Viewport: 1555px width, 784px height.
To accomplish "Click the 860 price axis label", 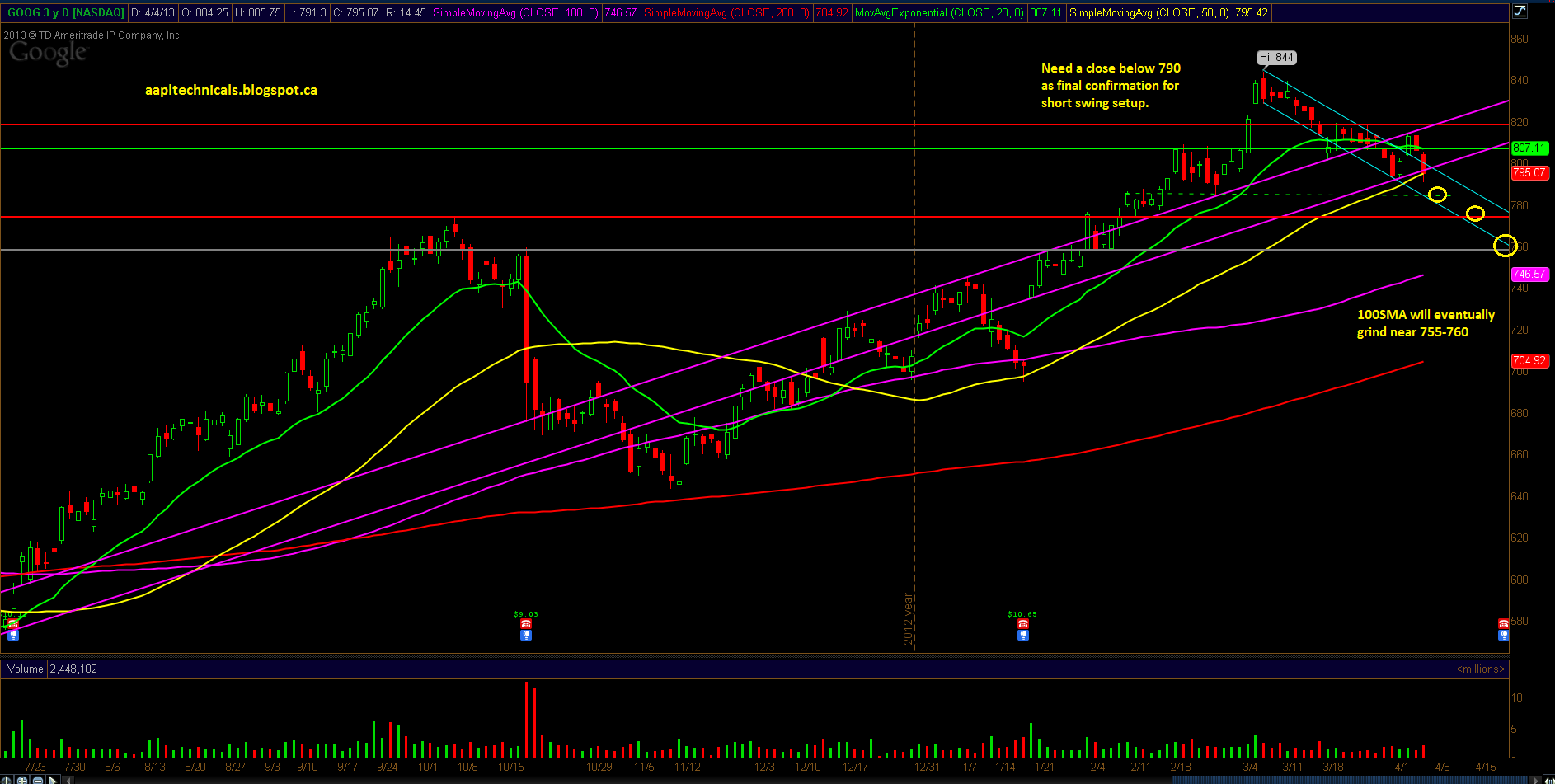I will [1520, 39].
